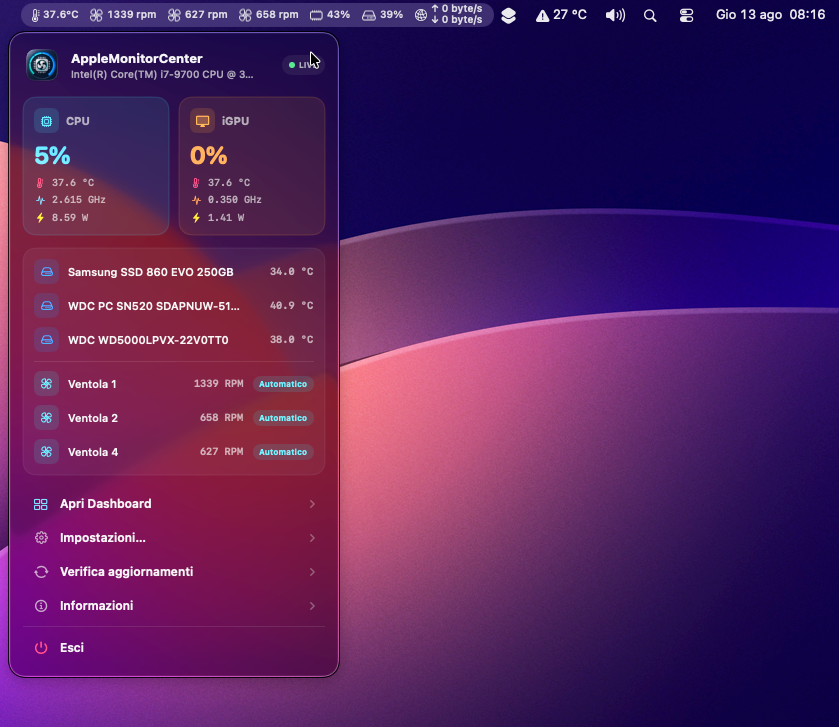
Task: Click the WDC WD5000LPVX drive icon
Action: 47,340
